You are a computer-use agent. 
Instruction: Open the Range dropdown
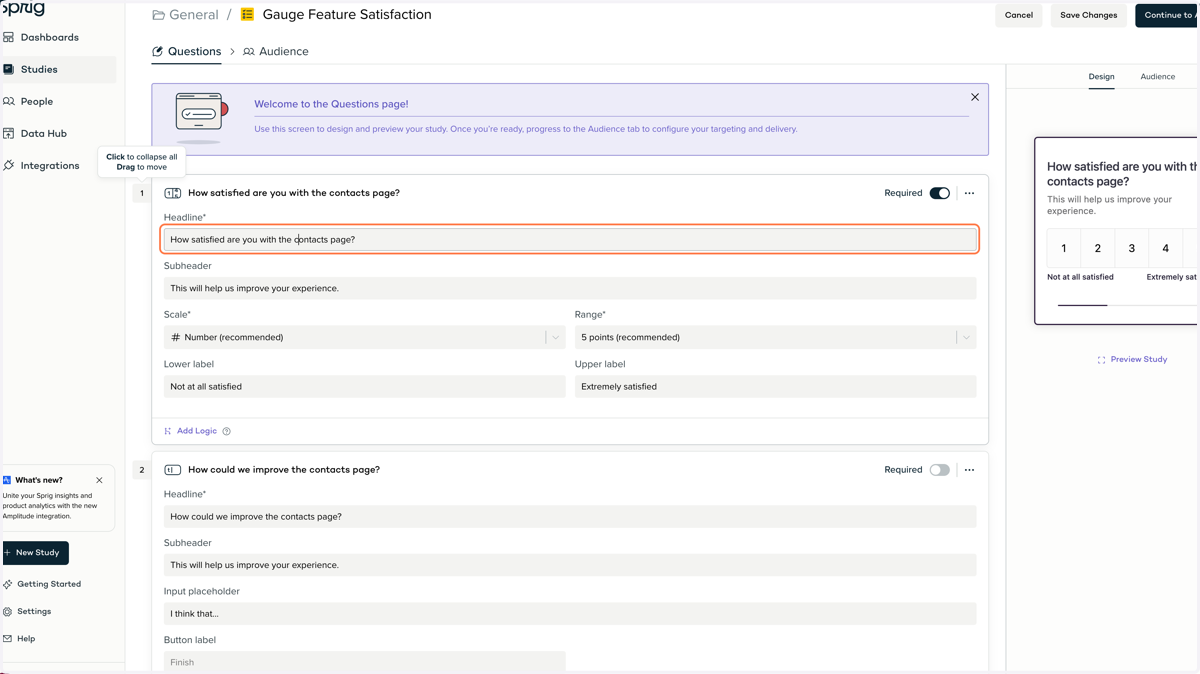coord(775,337)
